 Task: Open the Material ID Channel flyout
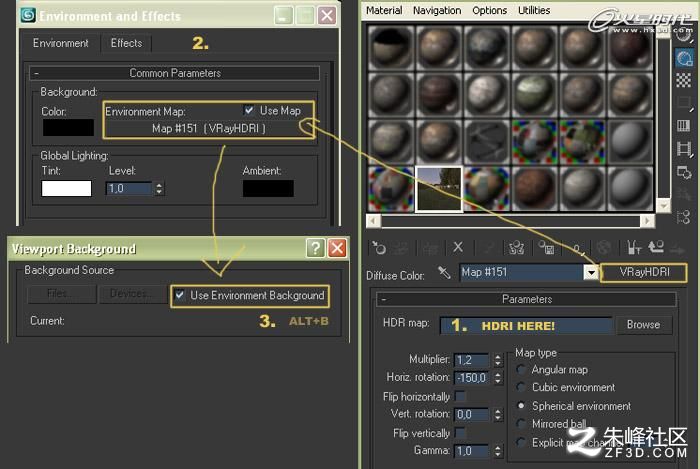(577, 248)
